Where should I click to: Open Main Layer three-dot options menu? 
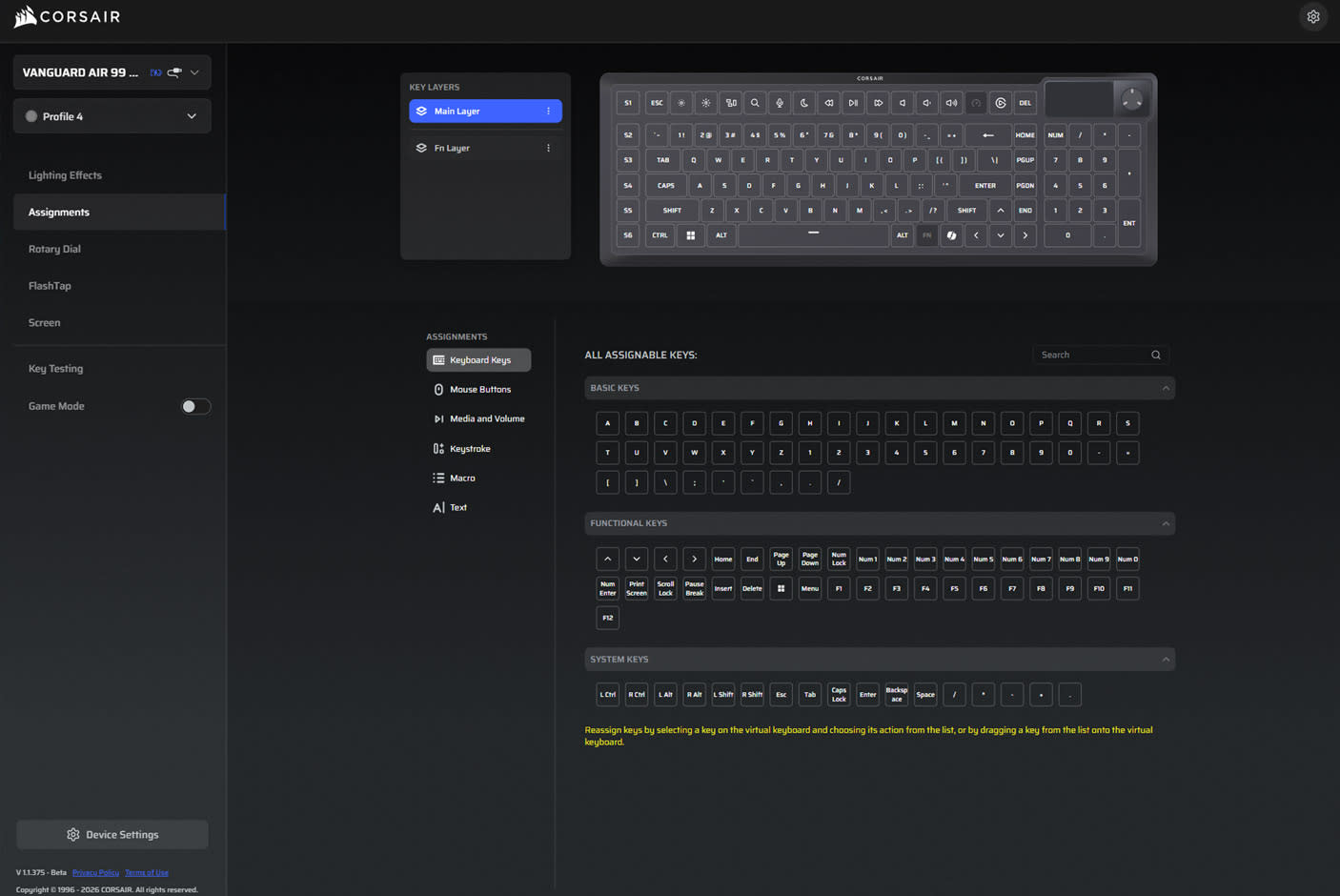(548, 112)
